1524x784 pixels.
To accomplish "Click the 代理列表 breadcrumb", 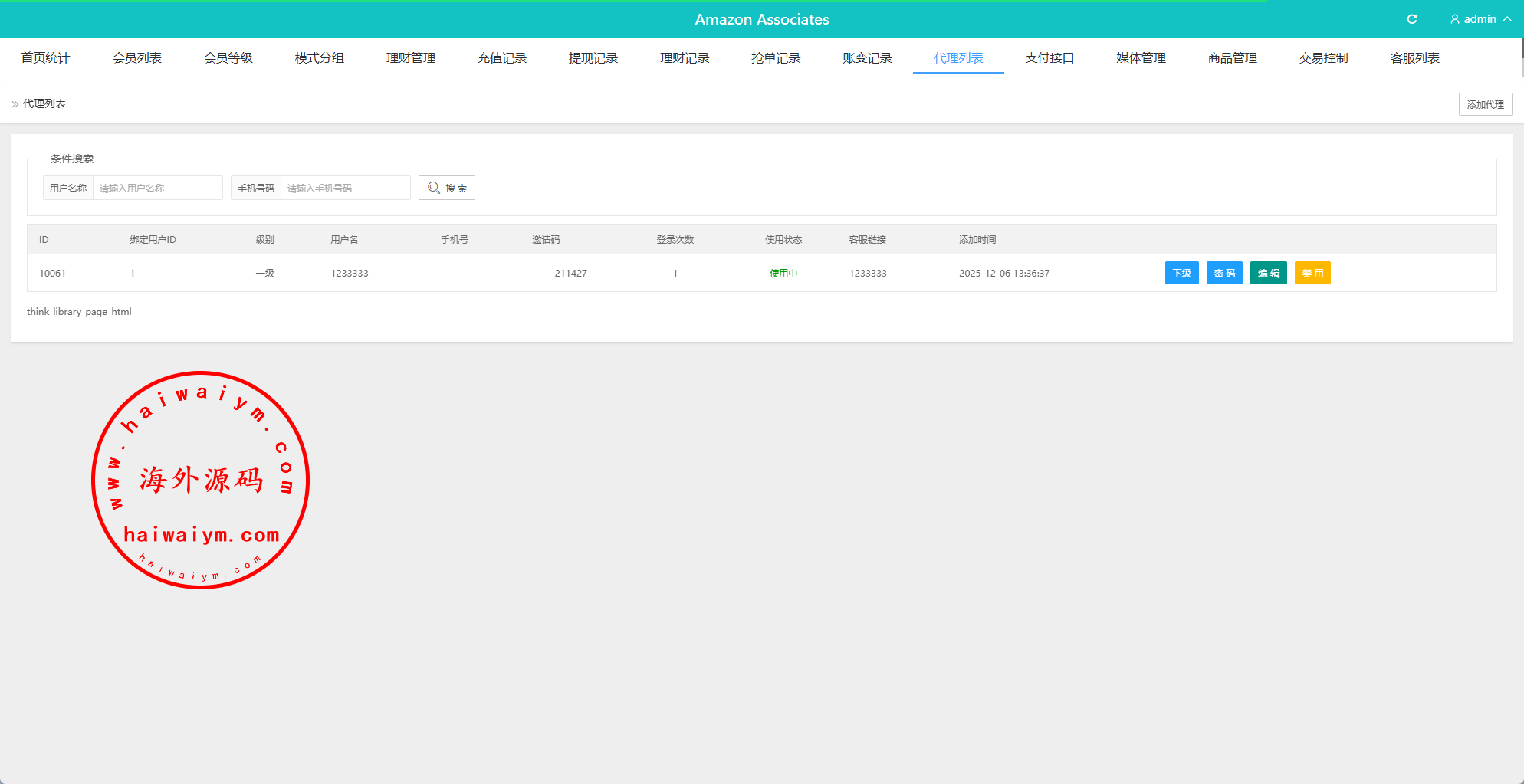I will click(44, 103).
